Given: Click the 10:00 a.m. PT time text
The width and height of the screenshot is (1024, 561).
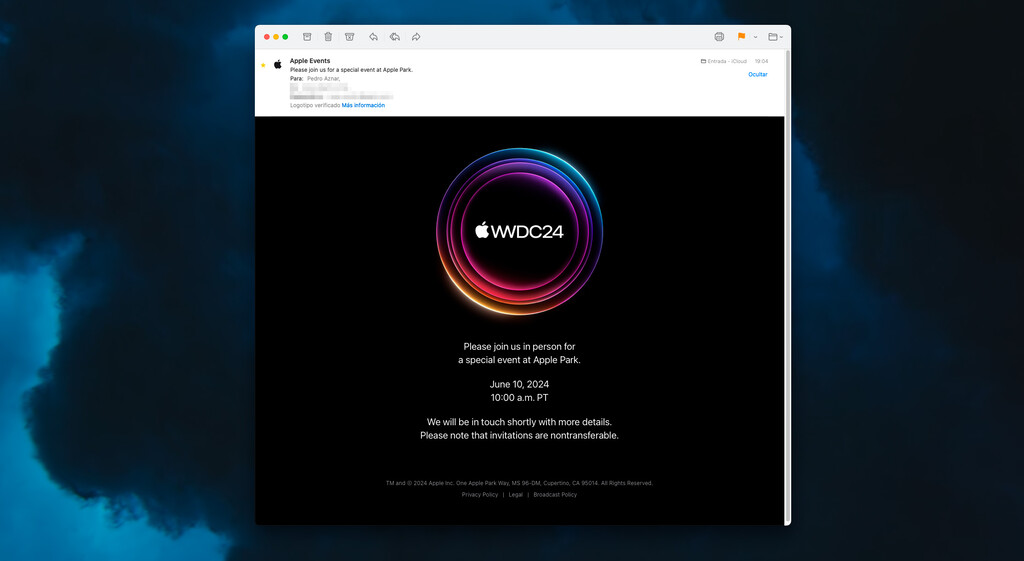Looking at the screenshot, I should coord(519,397).
